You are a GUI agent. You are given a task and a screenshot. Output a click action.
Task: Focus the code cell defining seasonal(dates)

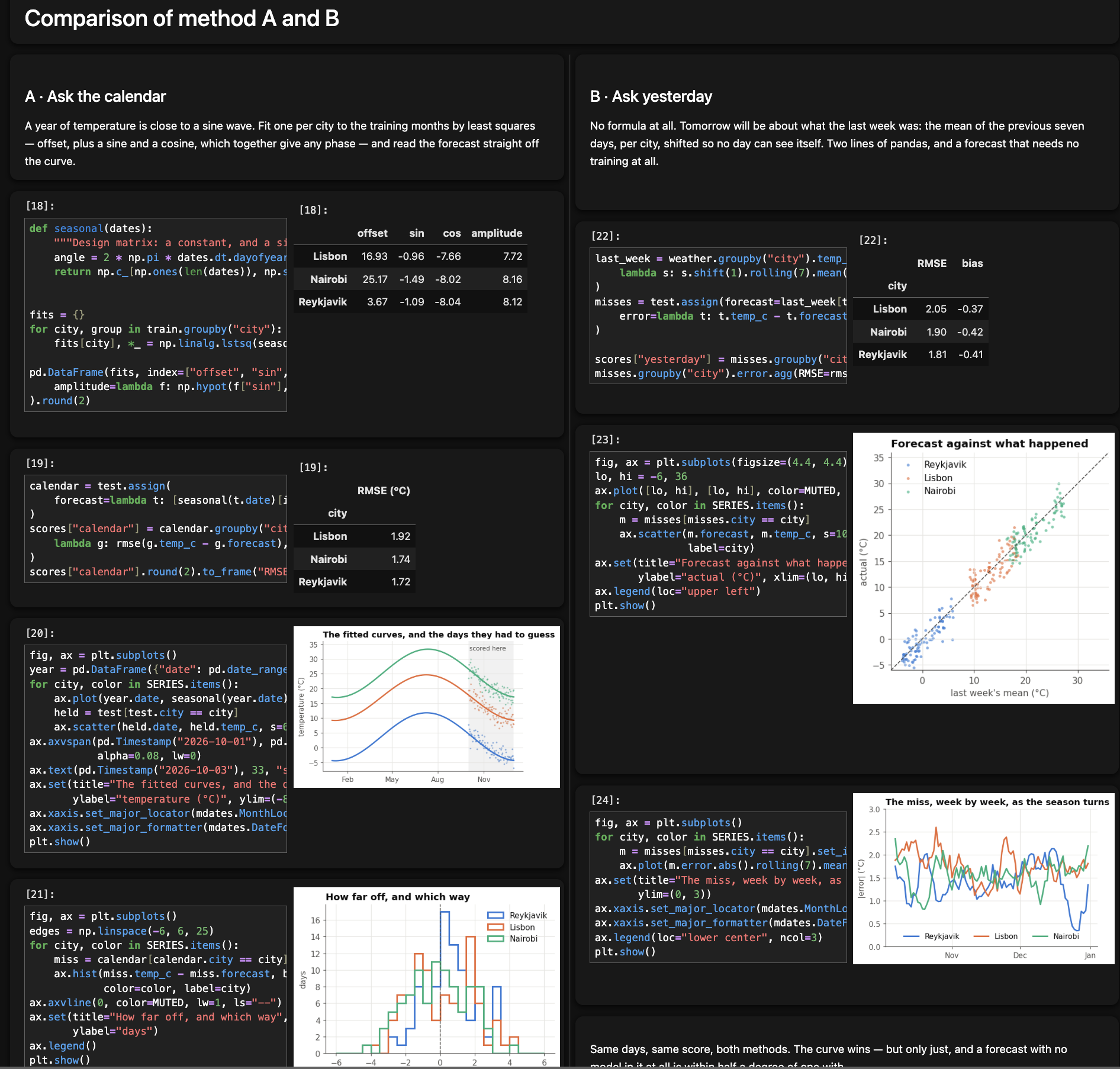pyautogui.click(x=156, y=315)
